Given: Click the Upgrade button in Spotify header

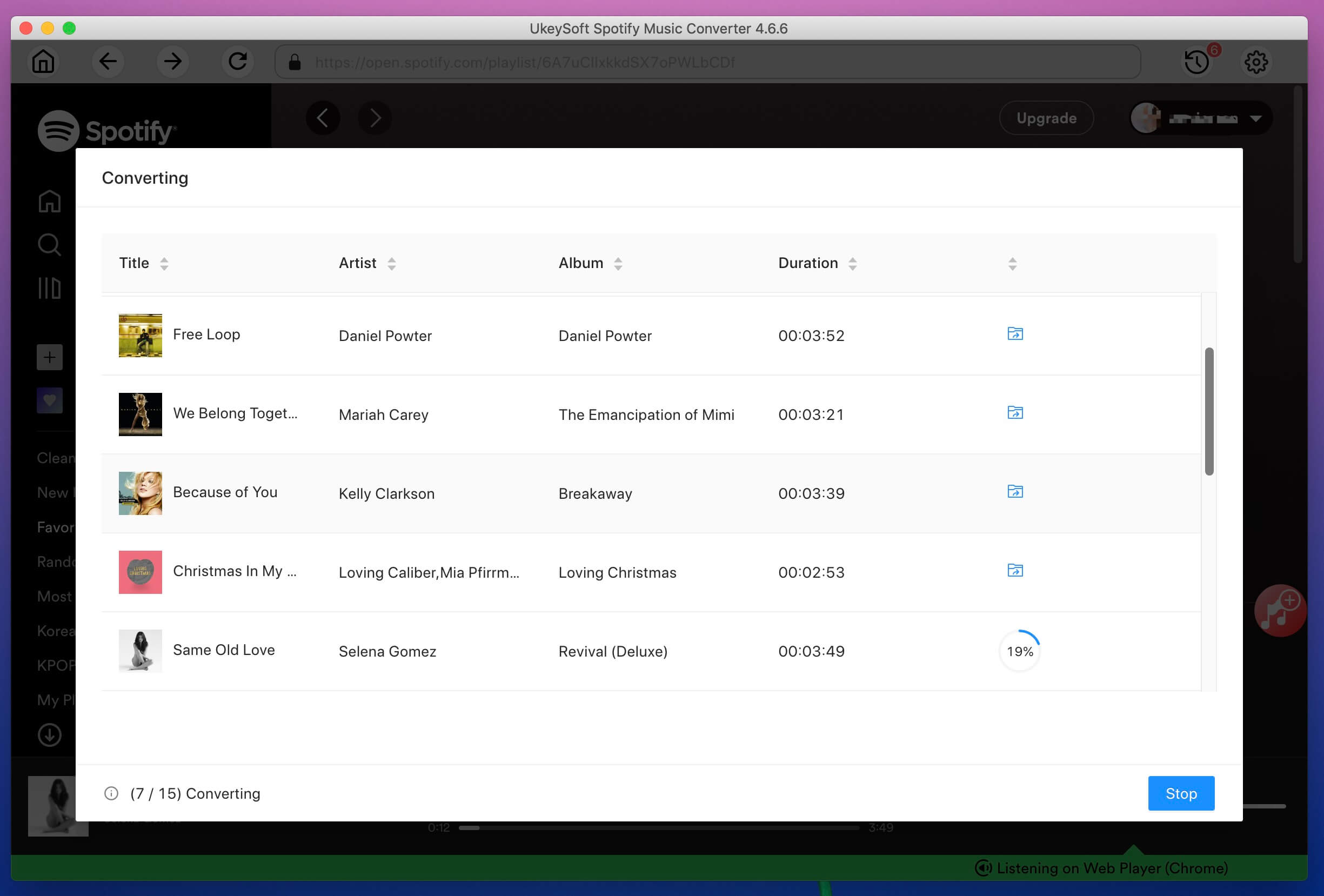Looking at the screenshot, I should [1046, 118].
